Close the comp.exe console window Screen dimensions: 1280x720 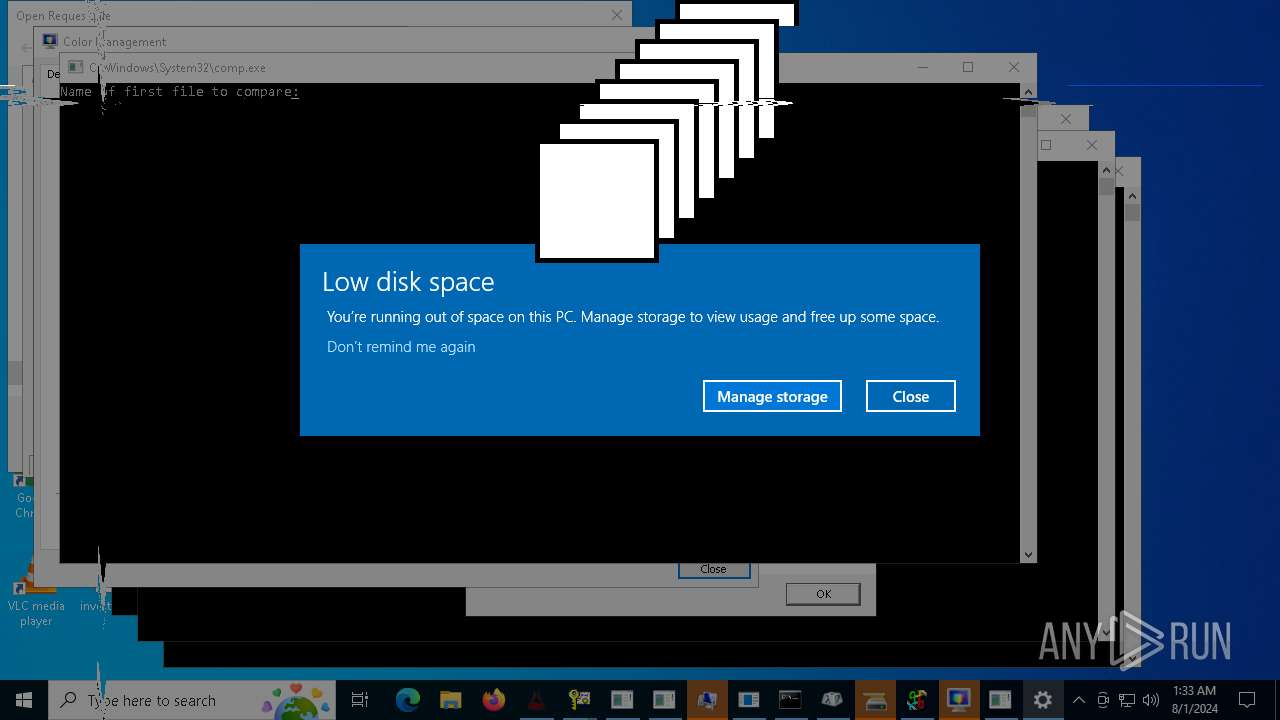1014,67
